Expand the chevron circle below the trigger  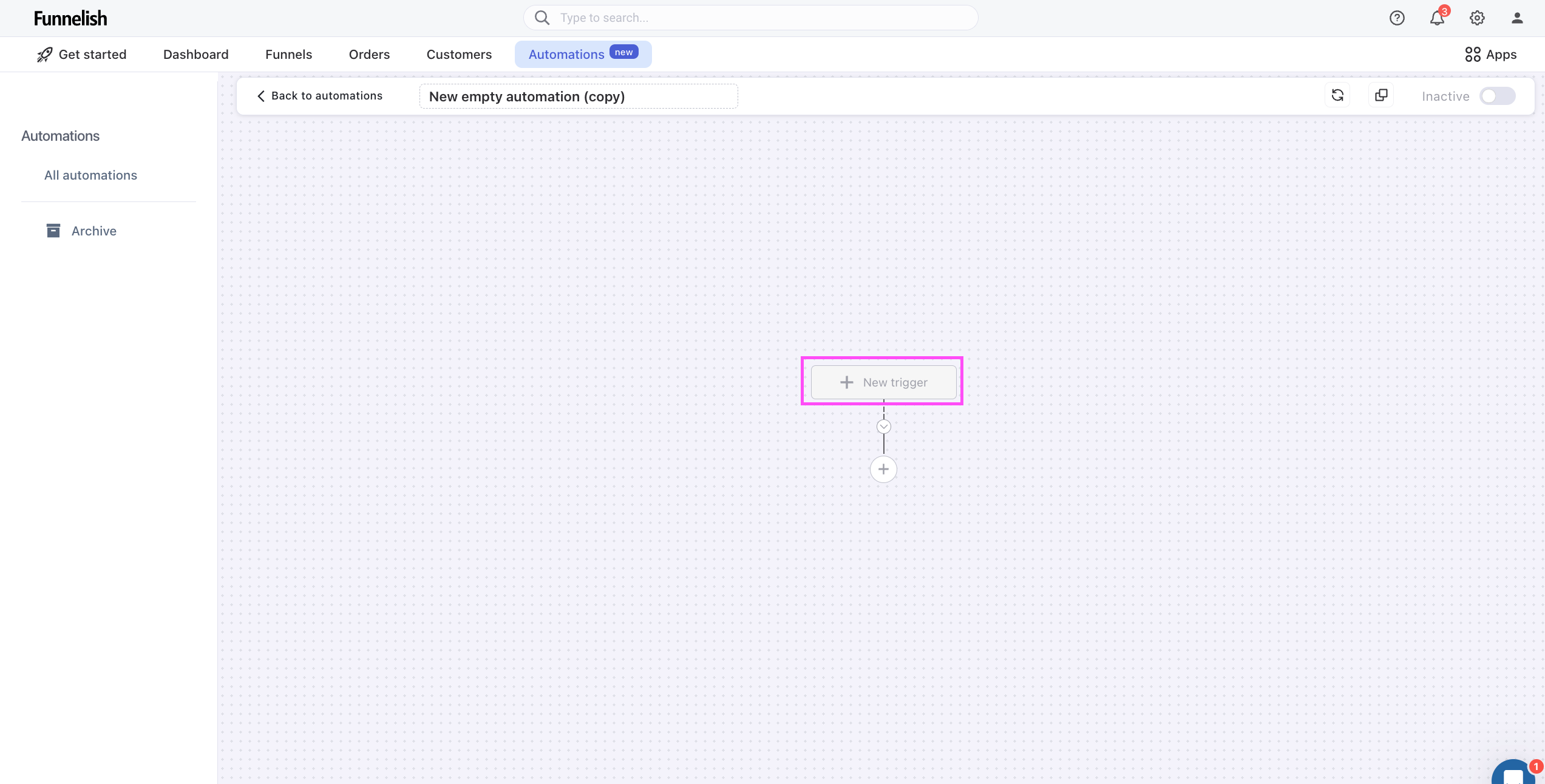pos(883,427)
